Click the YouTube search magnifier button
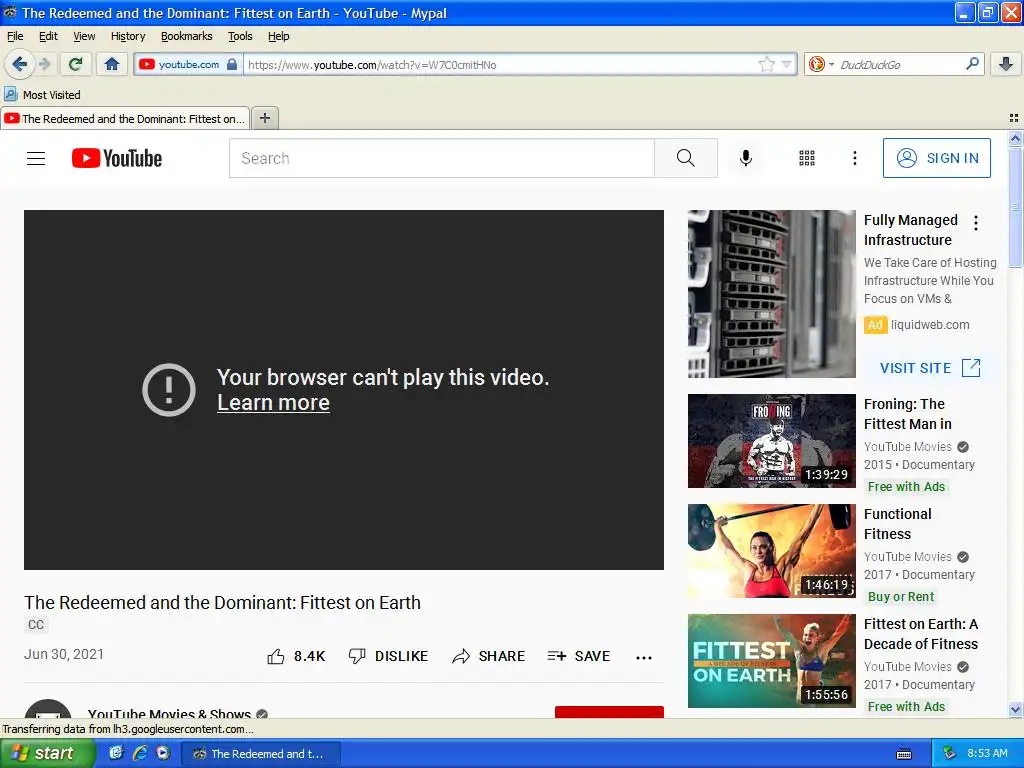 tap(686, 158)
